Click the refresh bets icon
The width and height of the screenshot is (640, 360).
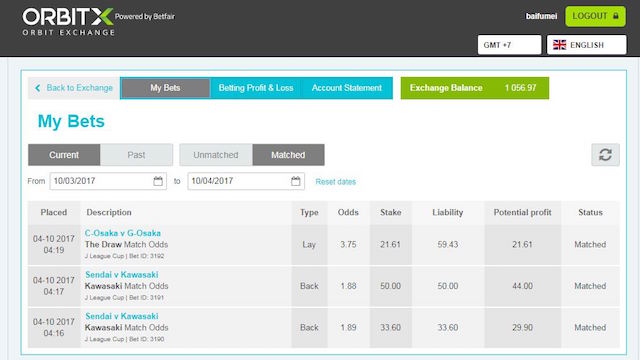605,155
